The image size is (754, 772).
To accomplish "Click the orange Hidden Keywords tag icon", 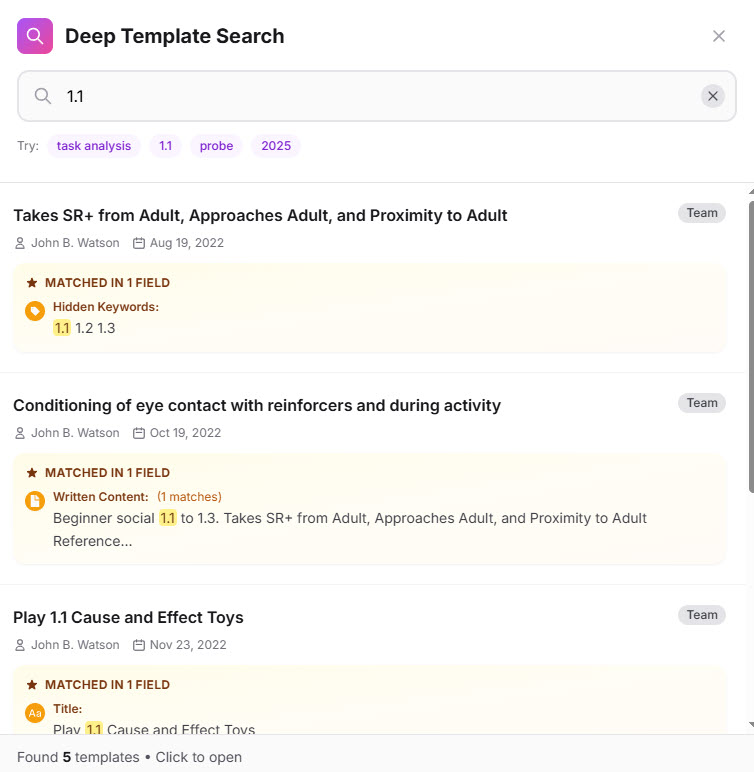I will (35, 311).
